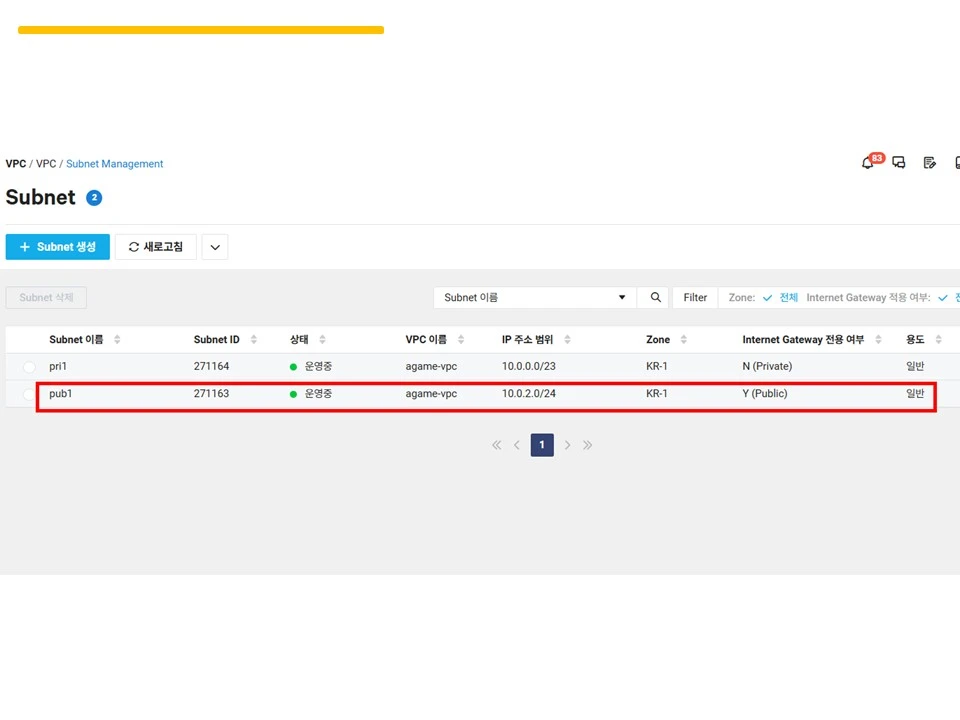960x720 pixels.
Task: Click 일반 usage in pri1 row
Action: click(915, 366)
